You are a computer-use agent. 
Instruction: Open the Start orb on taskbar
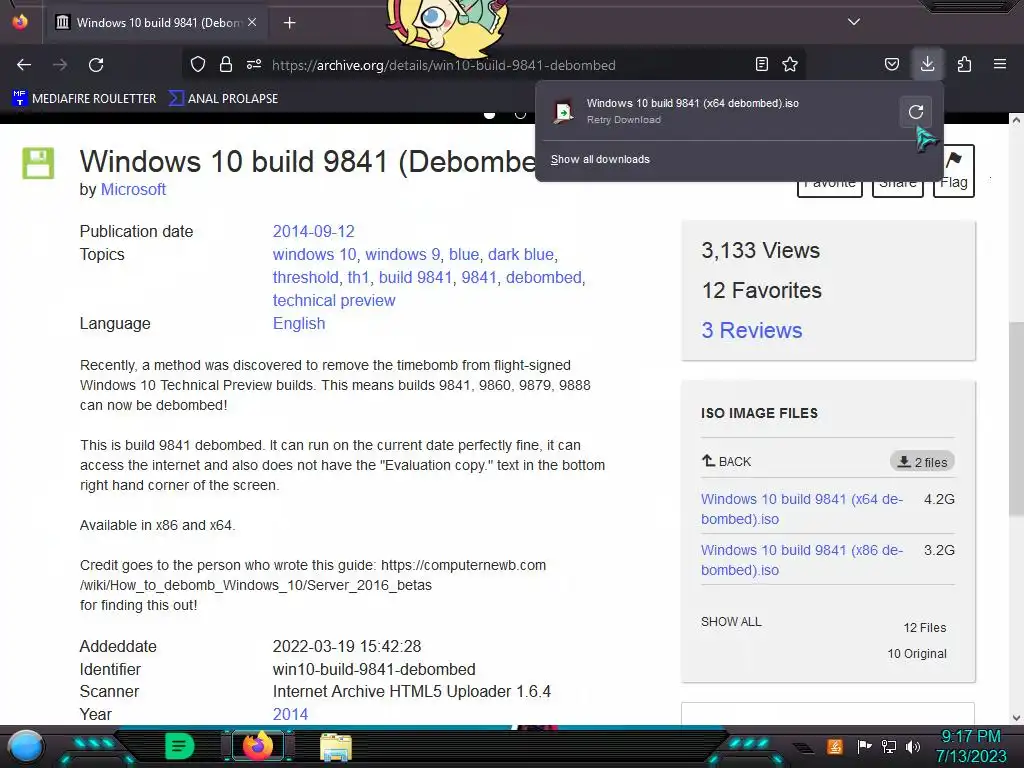pos(26,747)
